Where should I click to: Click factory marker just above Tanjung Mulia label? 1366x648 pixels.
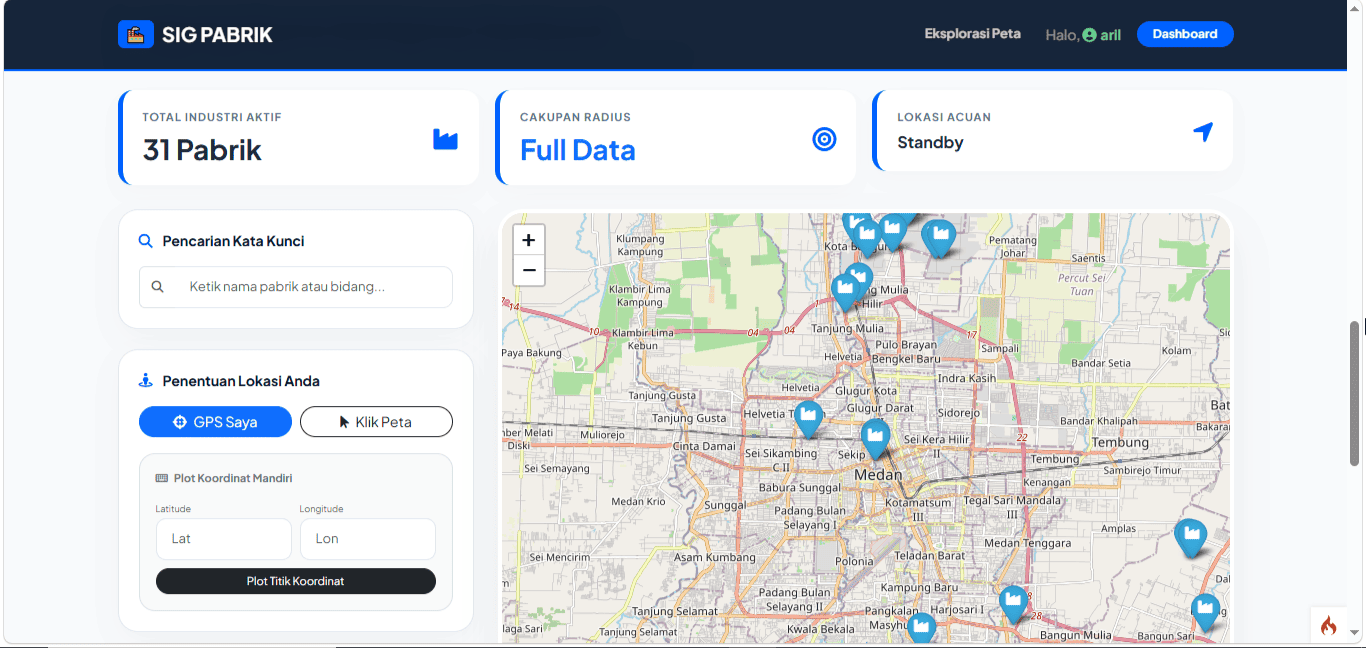click(845, 291)
